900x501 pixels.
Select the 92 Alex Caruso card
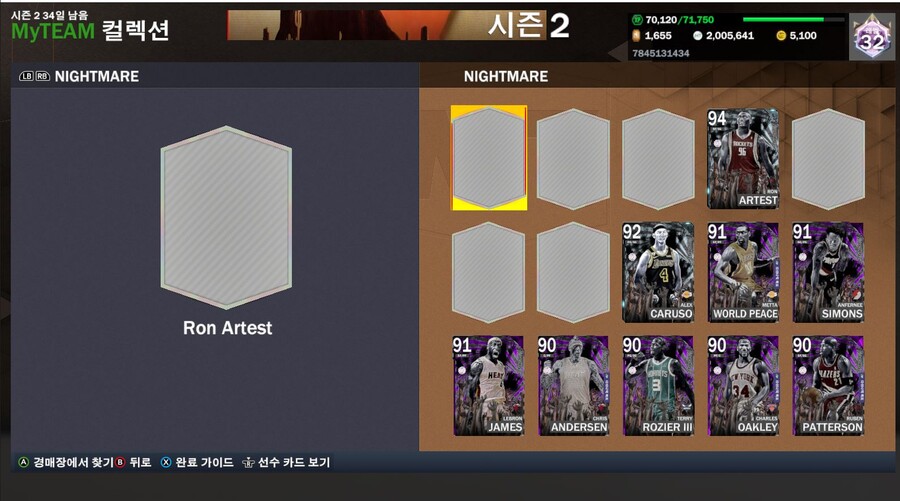coord(658,272)
